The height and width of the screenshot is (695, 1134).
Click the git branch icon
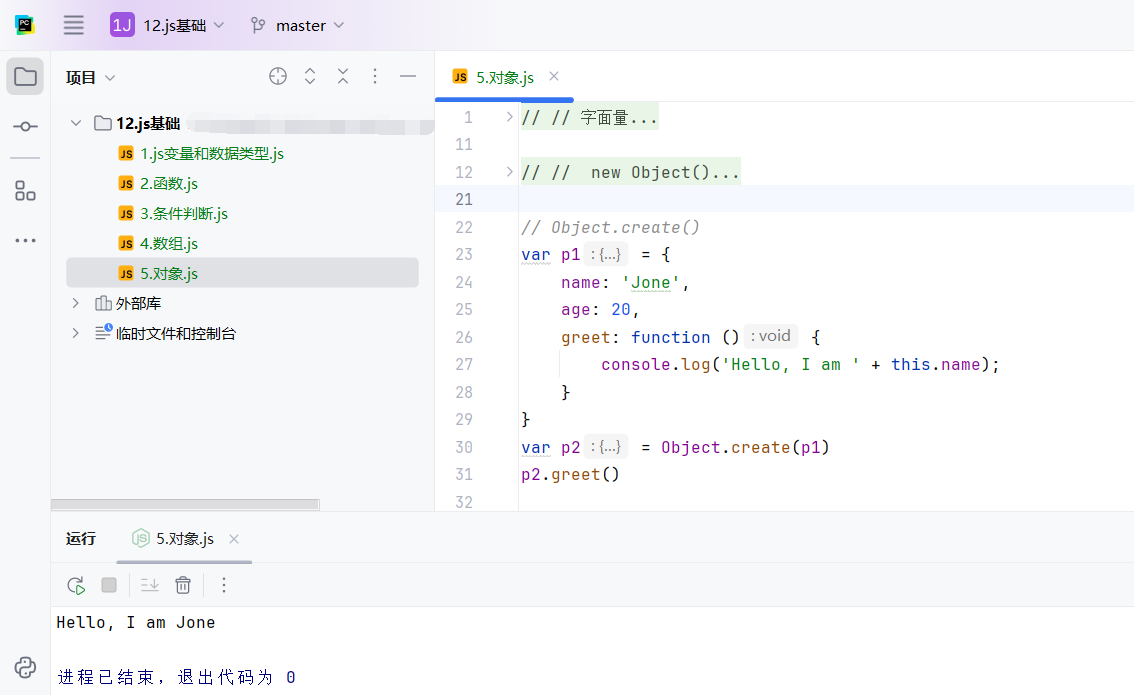tap(258, 26)
